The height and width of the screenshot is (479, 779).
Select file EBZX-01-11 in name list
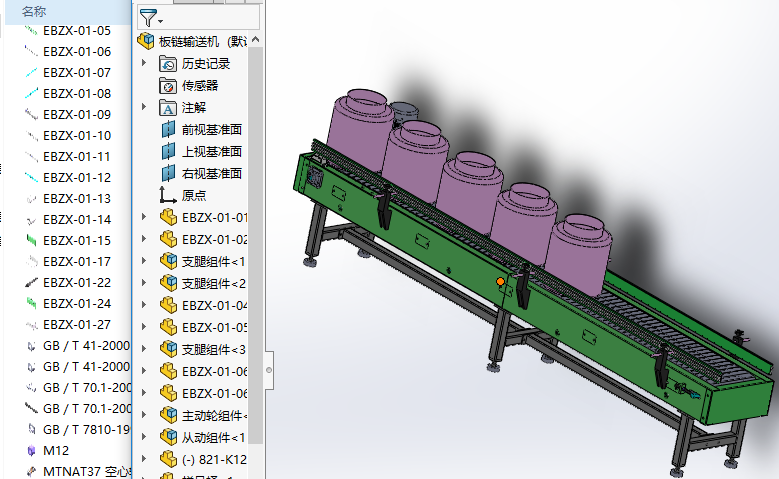(77, 157)
